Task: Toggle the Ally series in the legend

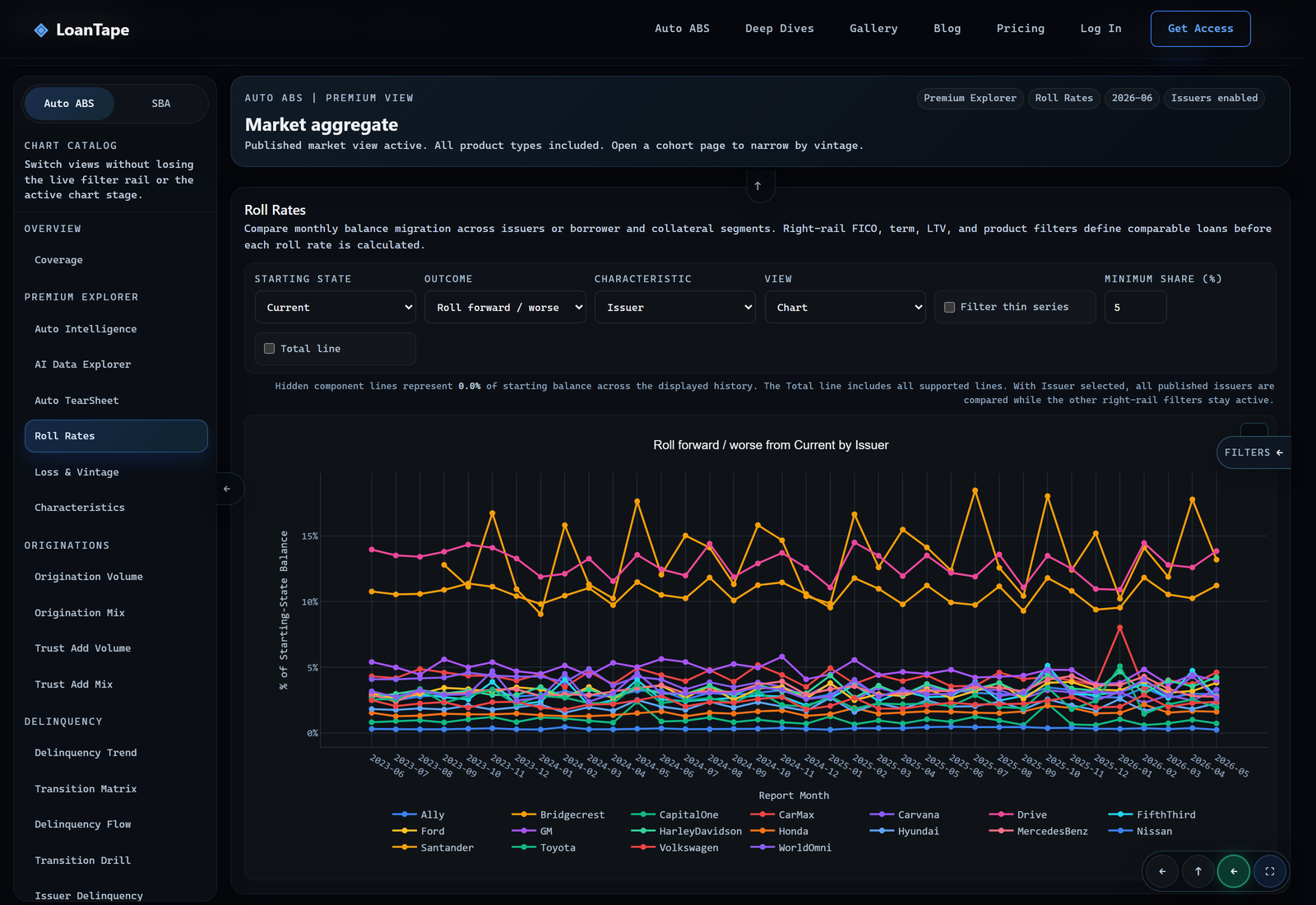Action: 419,815
